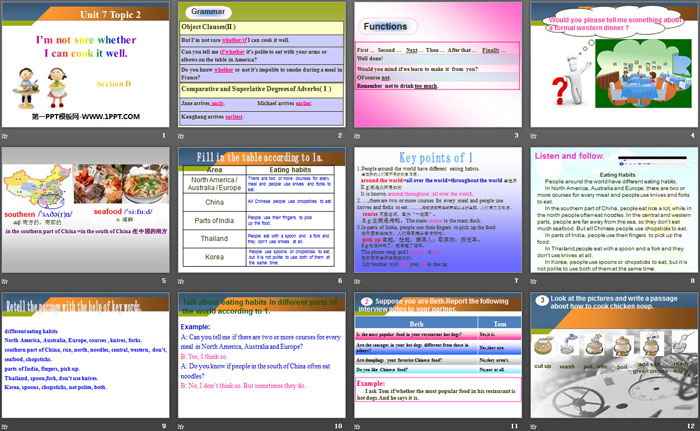This screenshot has width=700, height=431.
Task: Click the red question mark on slide 4
Action: (x=560, y=91)
